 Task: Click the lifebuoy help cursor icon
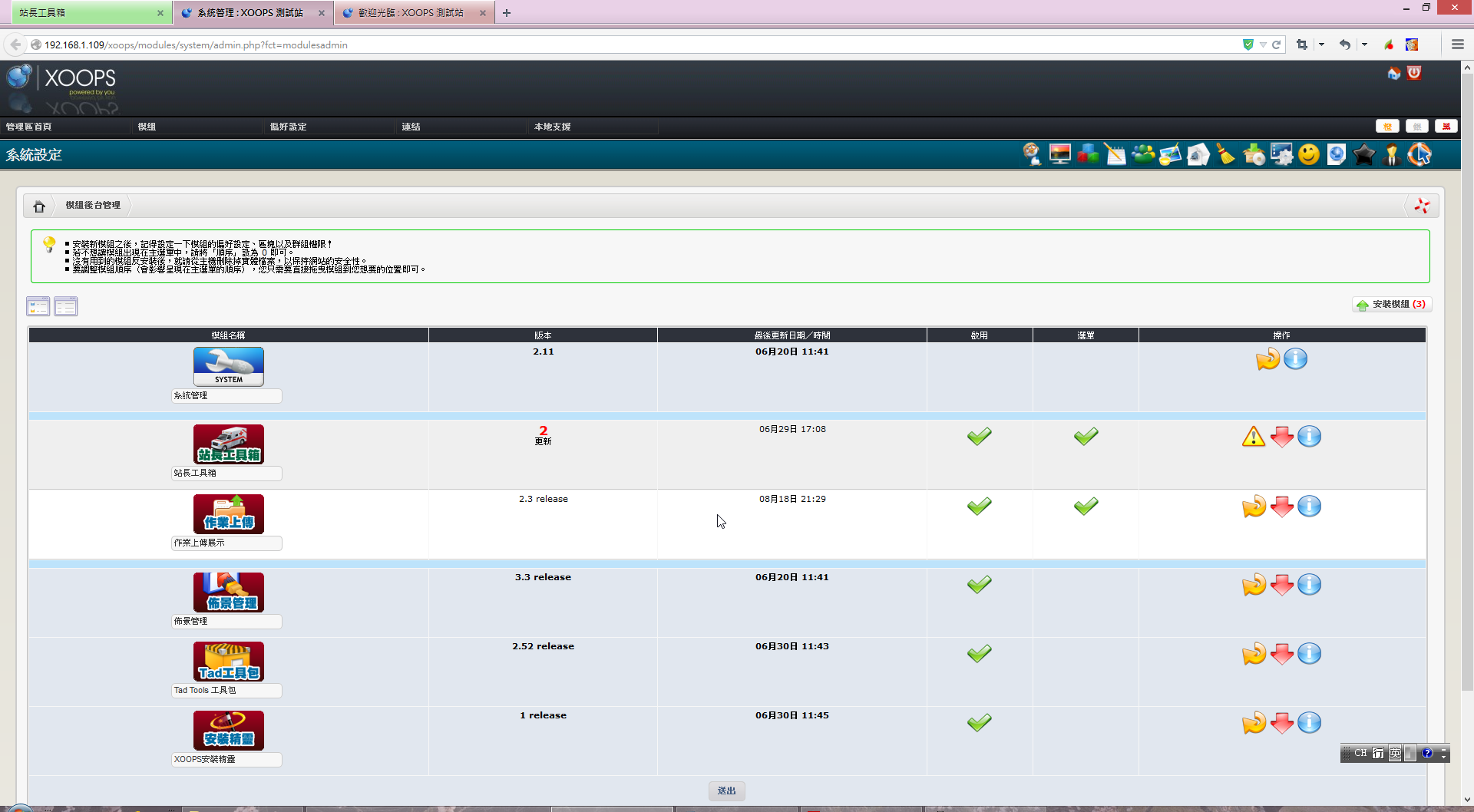click(1419, 155)
